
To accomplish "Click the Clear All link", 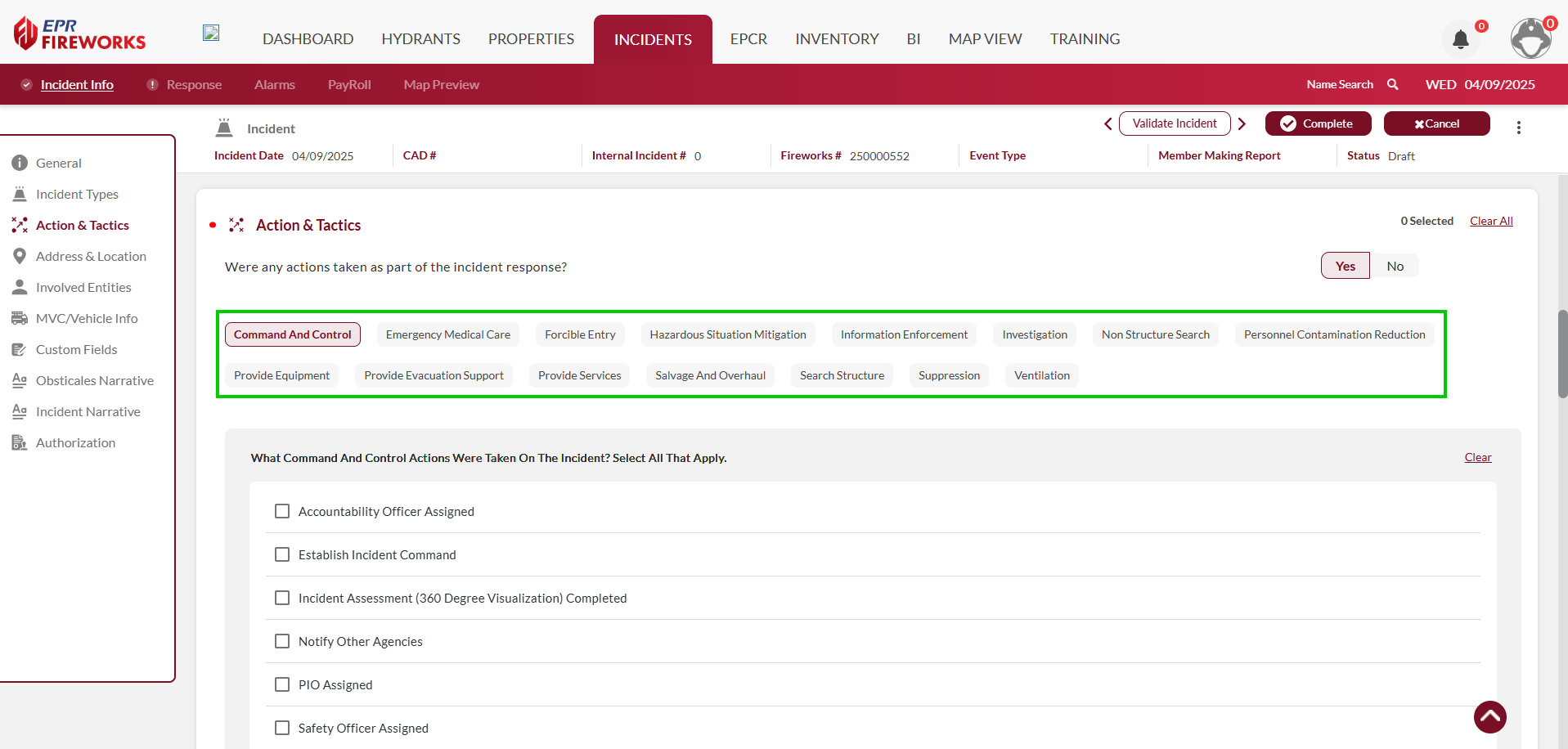I will 1490,221.
